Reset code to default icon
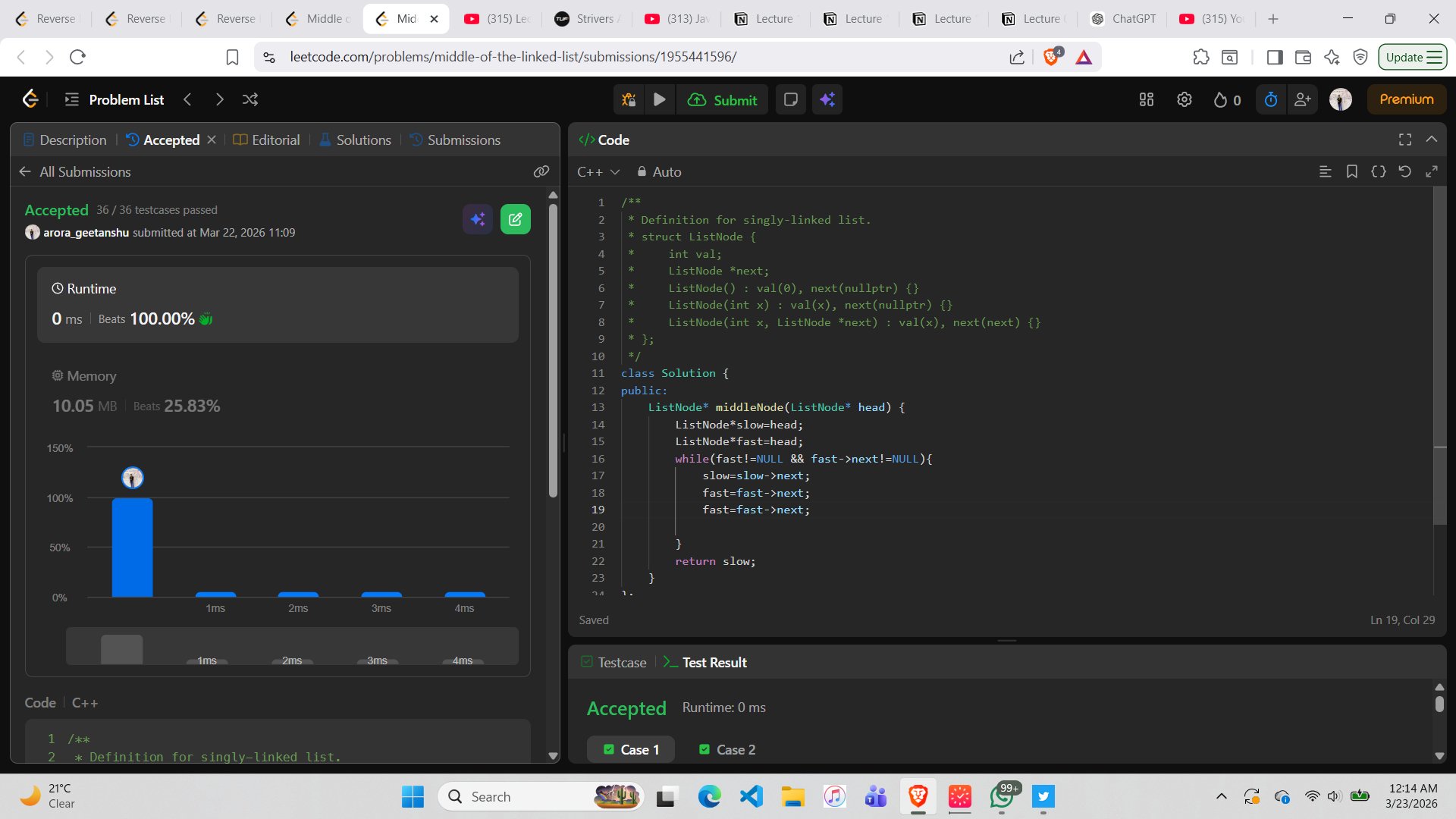The height and width of the screenshot is (819, 1456). pos(1404,172)
